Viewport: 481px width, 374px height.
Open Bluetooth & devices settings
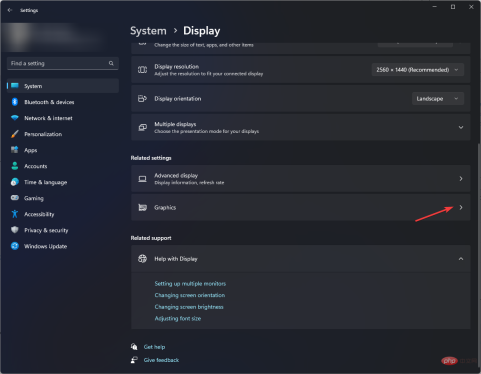(63, 102)
